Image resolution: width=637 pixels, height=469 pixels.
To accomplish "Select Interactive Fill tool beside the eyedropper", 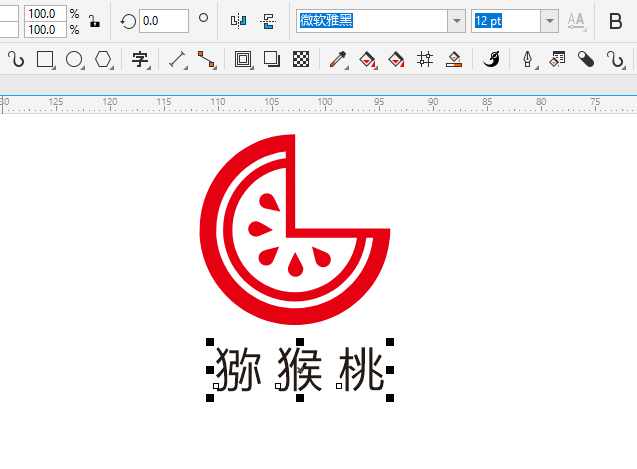I will [367, 60].
